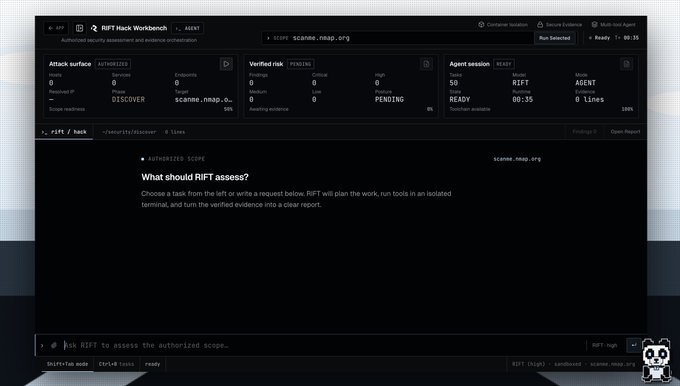Click the pixel panda mascot
This screenshot has height=386, width=680.
pos(657,360)
